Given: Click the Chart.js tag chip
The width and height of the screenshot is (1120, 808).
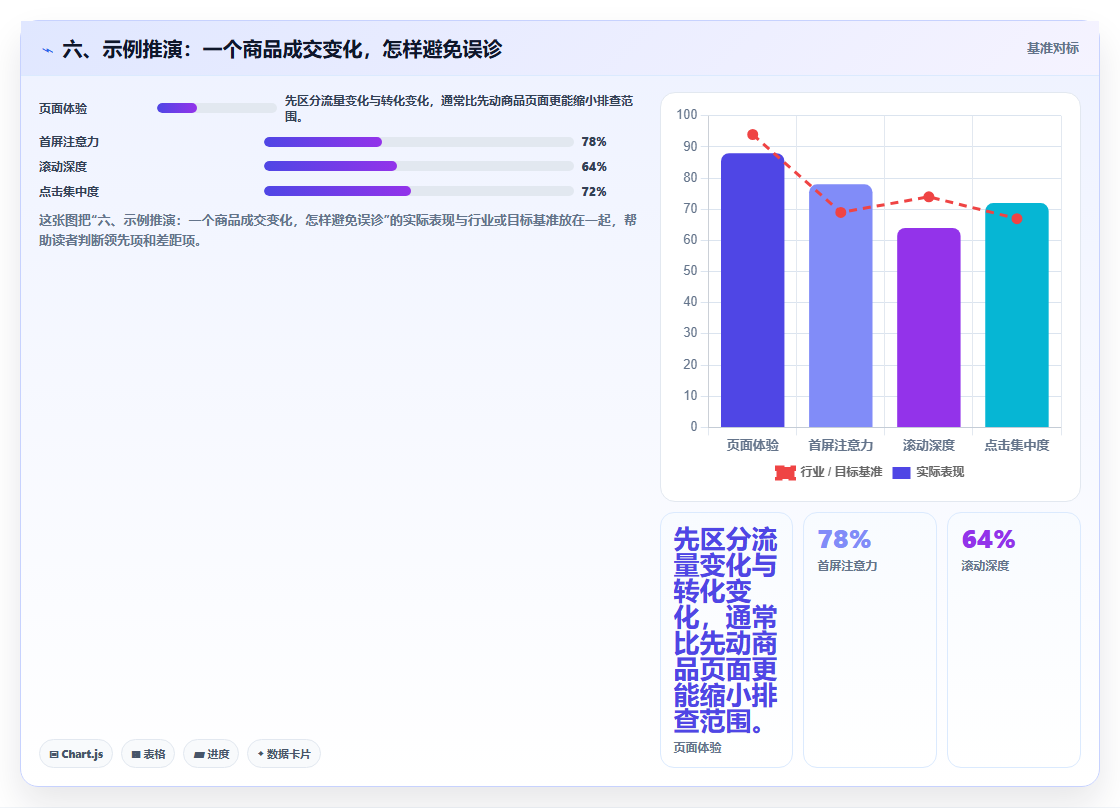Looking at the screenshot, I should pyautogui.click(x=76, y=754).
